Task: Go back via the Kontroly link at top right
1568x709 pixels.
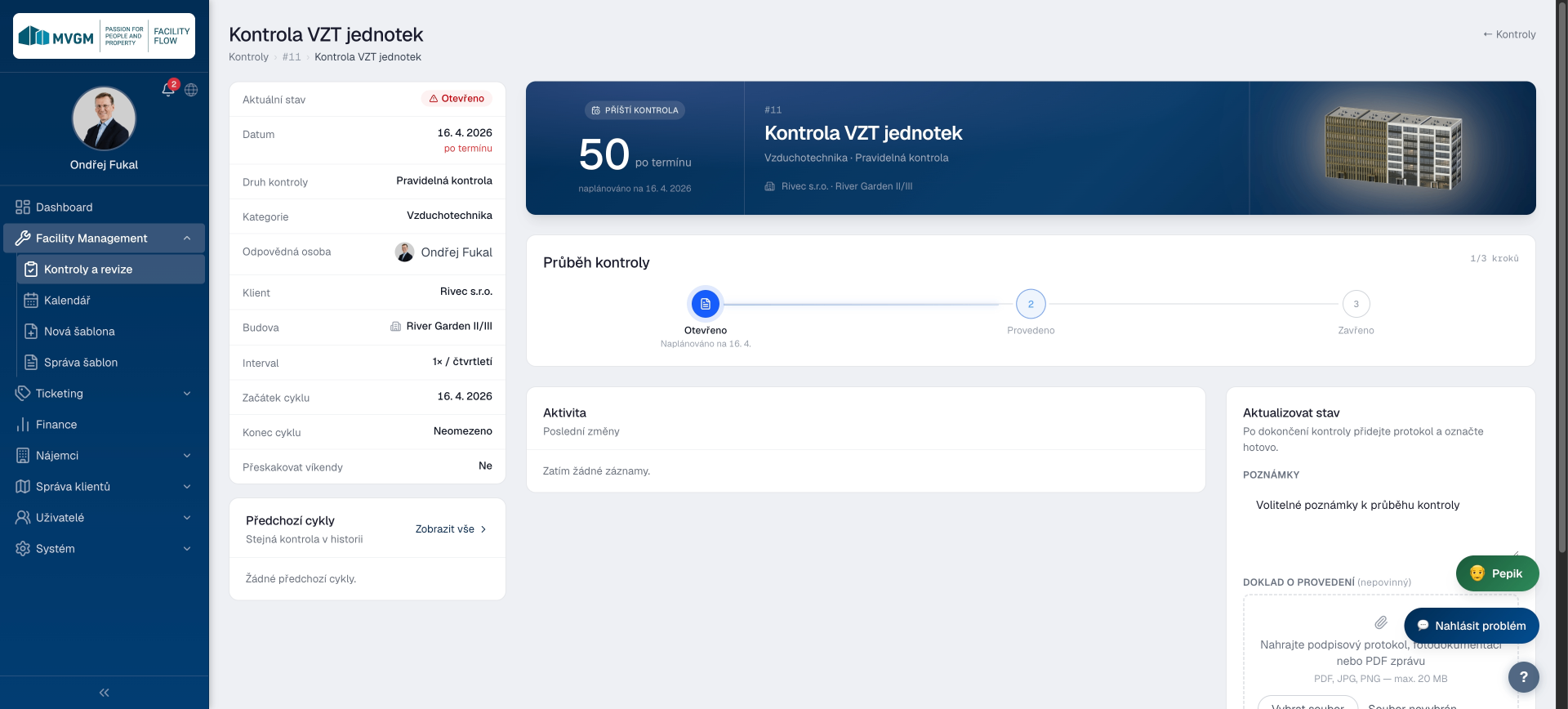Action: coord(1509,34)
